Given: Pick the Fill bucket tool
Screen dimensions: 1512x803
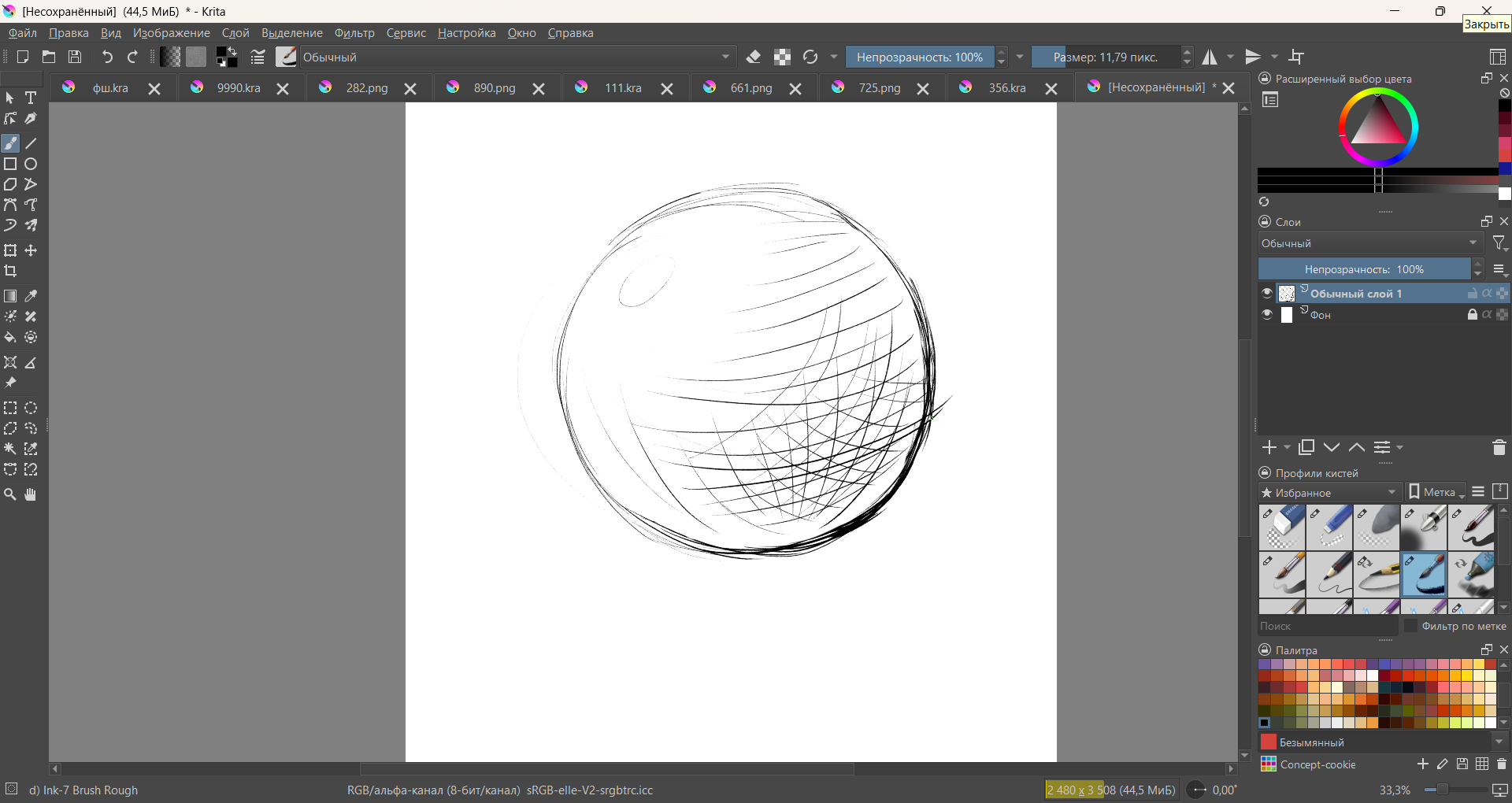Looking at the screenshot, I should coord(10,338).
